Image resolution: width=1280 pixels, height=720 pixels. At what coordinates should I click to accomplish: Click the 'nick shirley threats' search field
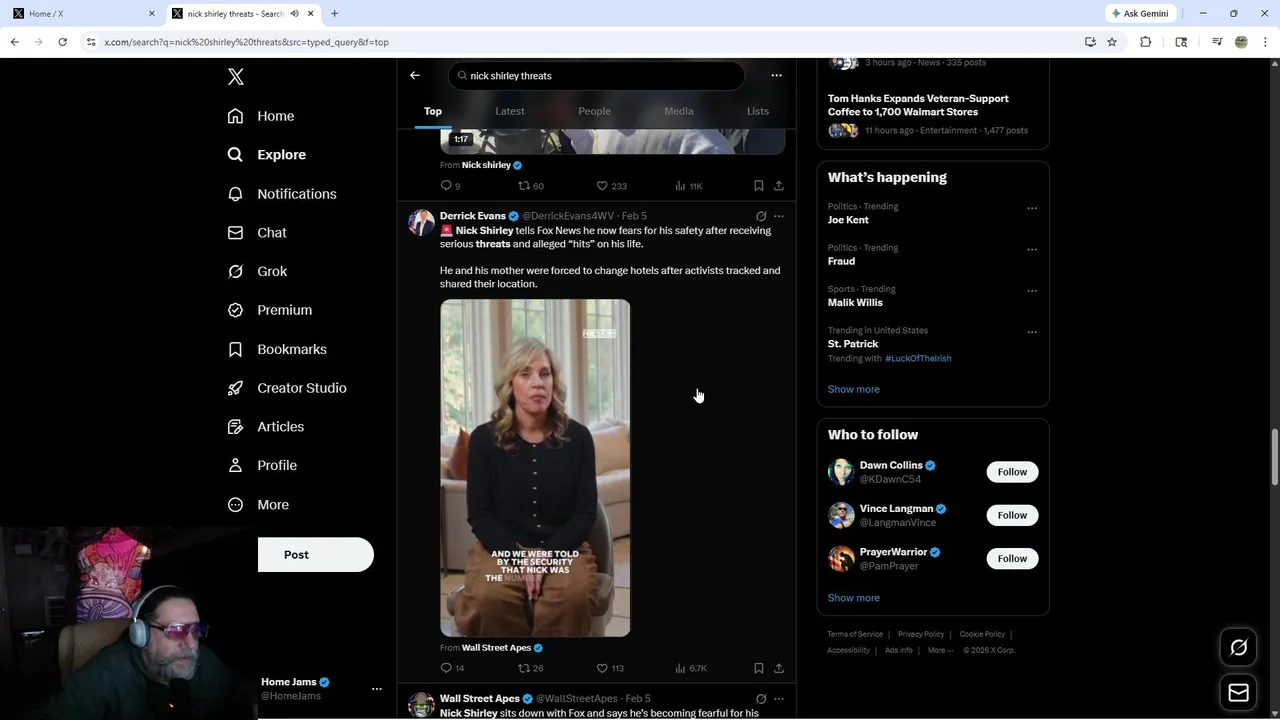coord(596,76)
